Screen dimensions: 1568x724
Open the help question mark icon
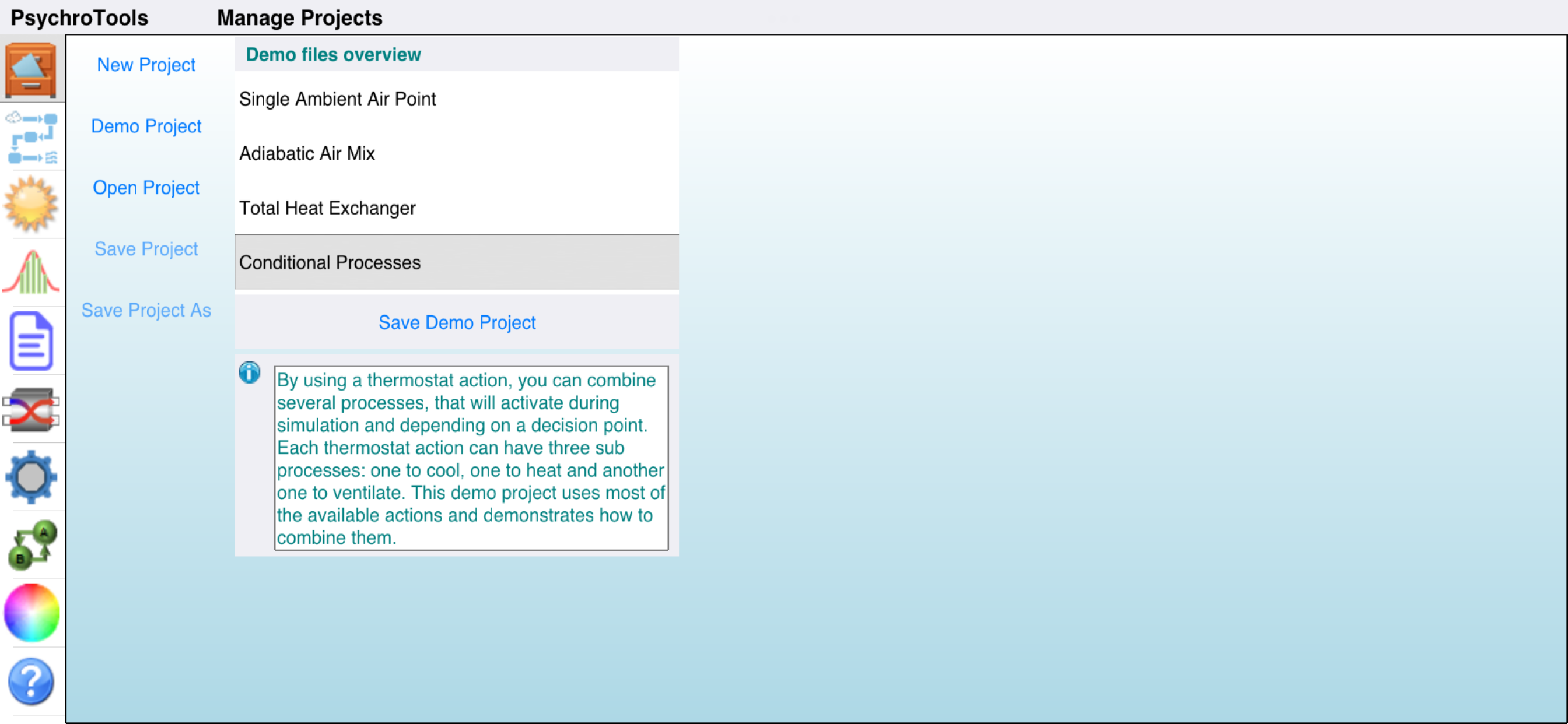pos(31,681)
